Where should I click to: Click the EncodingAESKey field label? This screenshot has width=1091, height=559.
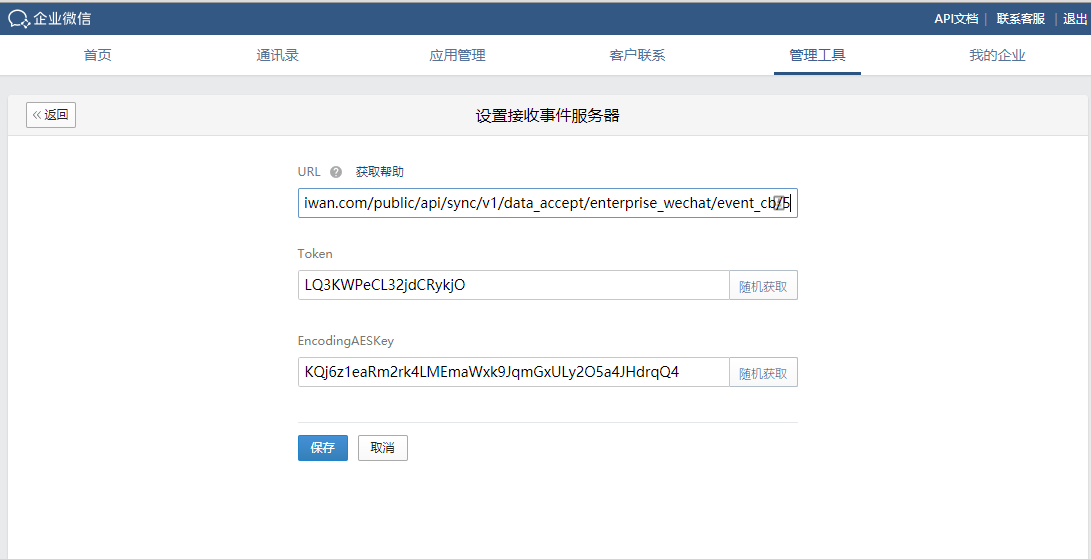coord(346,341)
